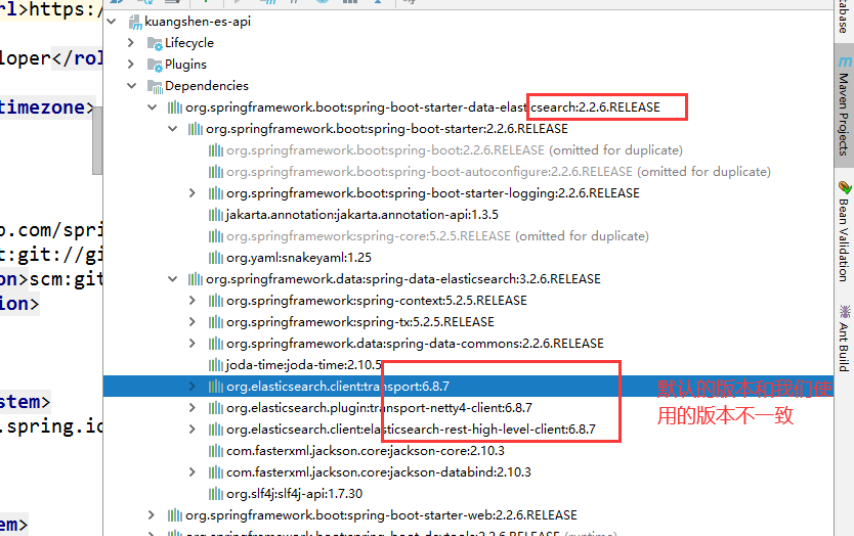Select elasticsearch-rest-high-level-client:6.8.7 dependency
Image resolution: width=854 pixels, height=536 pixels.
click(410, 430)
